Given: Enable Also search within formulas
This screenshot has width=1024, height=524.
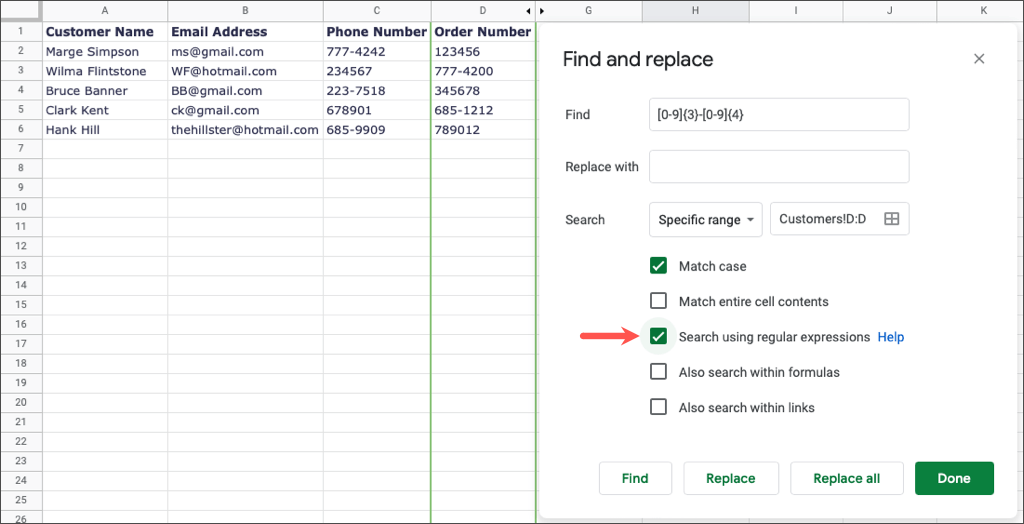Looking at the screenshot, I should point(658,372).
